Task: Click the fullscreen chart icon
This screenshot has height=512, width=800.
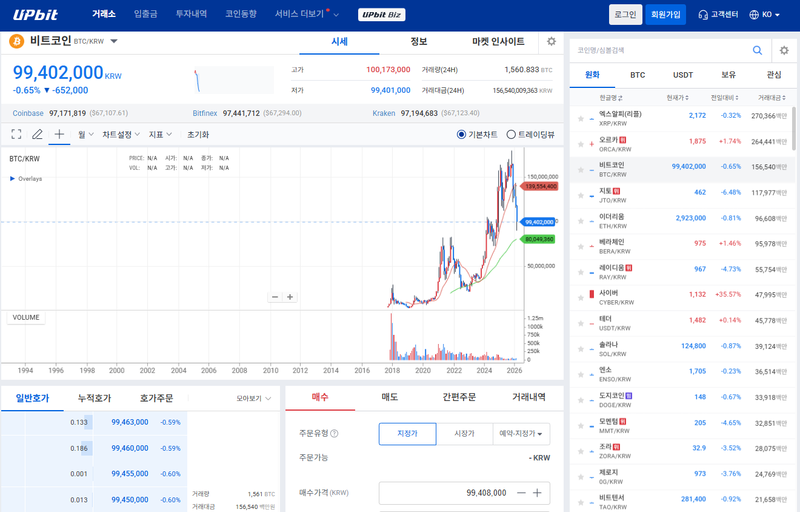Action: 16,134
